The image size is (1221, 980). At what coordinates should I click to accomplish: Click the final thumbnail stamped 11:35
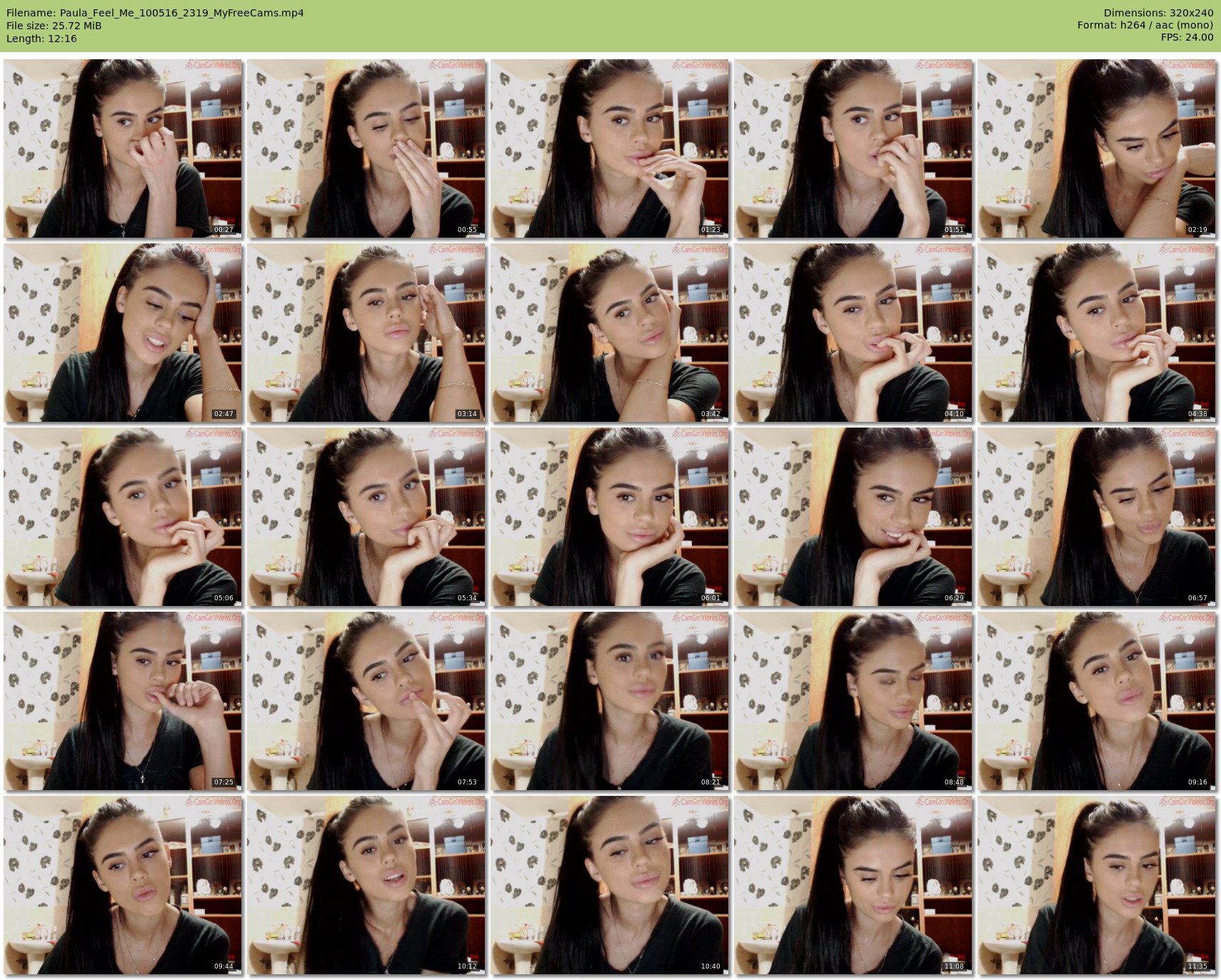1097,885
